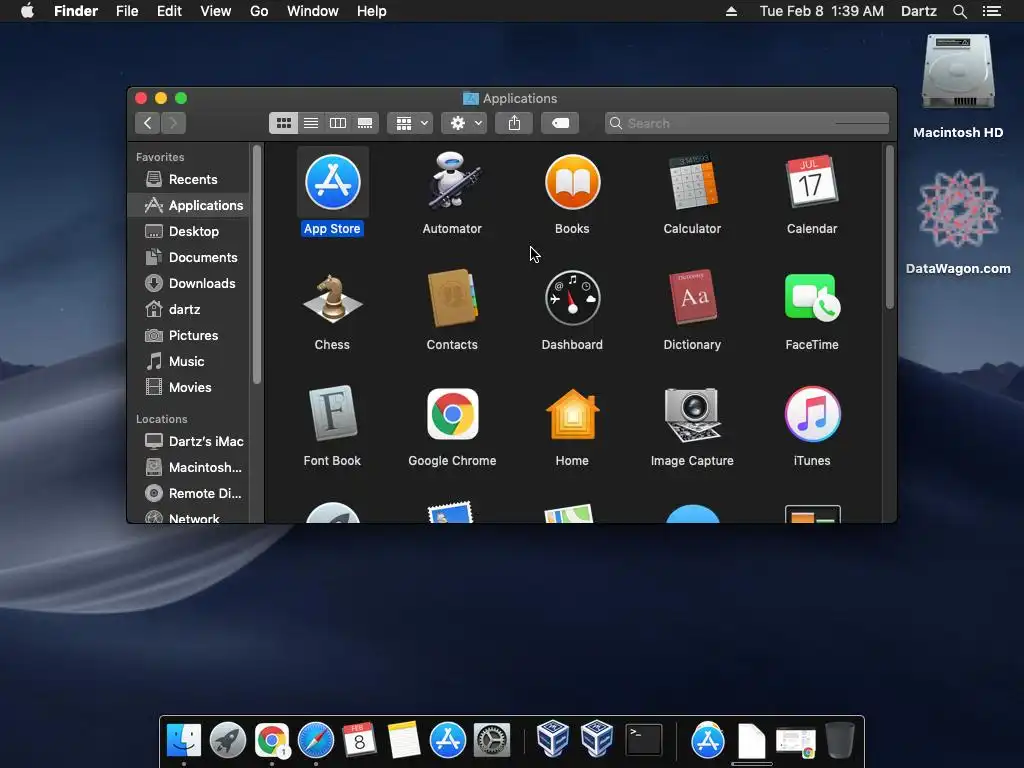Click the main file area scrollbar
Screen dimensions: 1024x768
889,227
